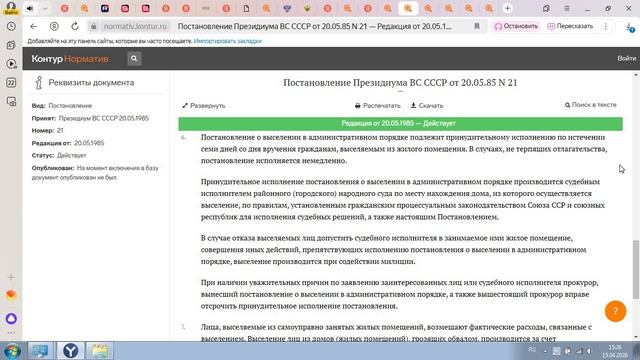Open the Yandex ID icon beside back arrow

click(54, 27)
